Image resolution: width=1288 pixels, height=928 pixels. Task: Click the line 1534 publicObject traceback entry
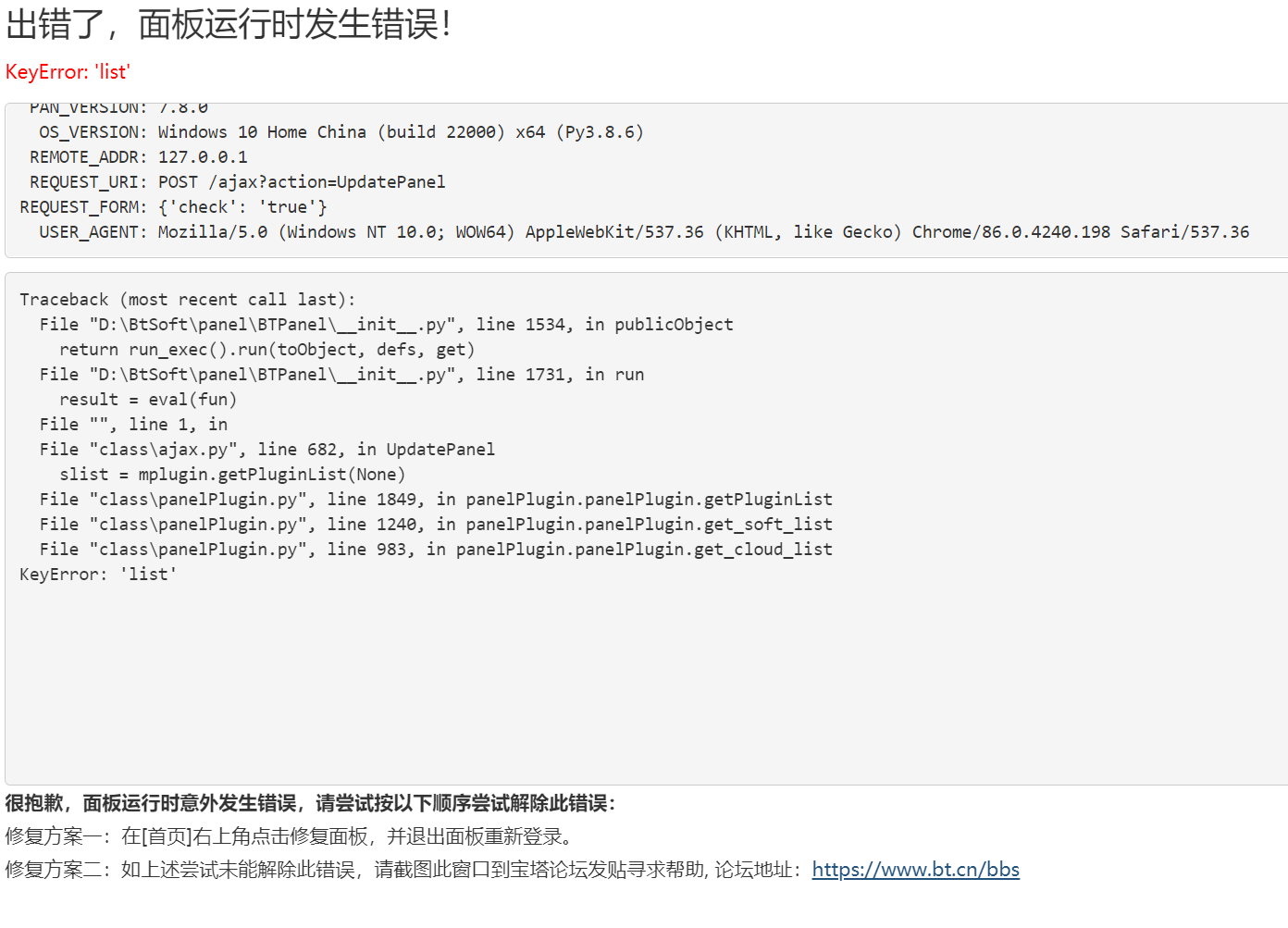[387, 325]
